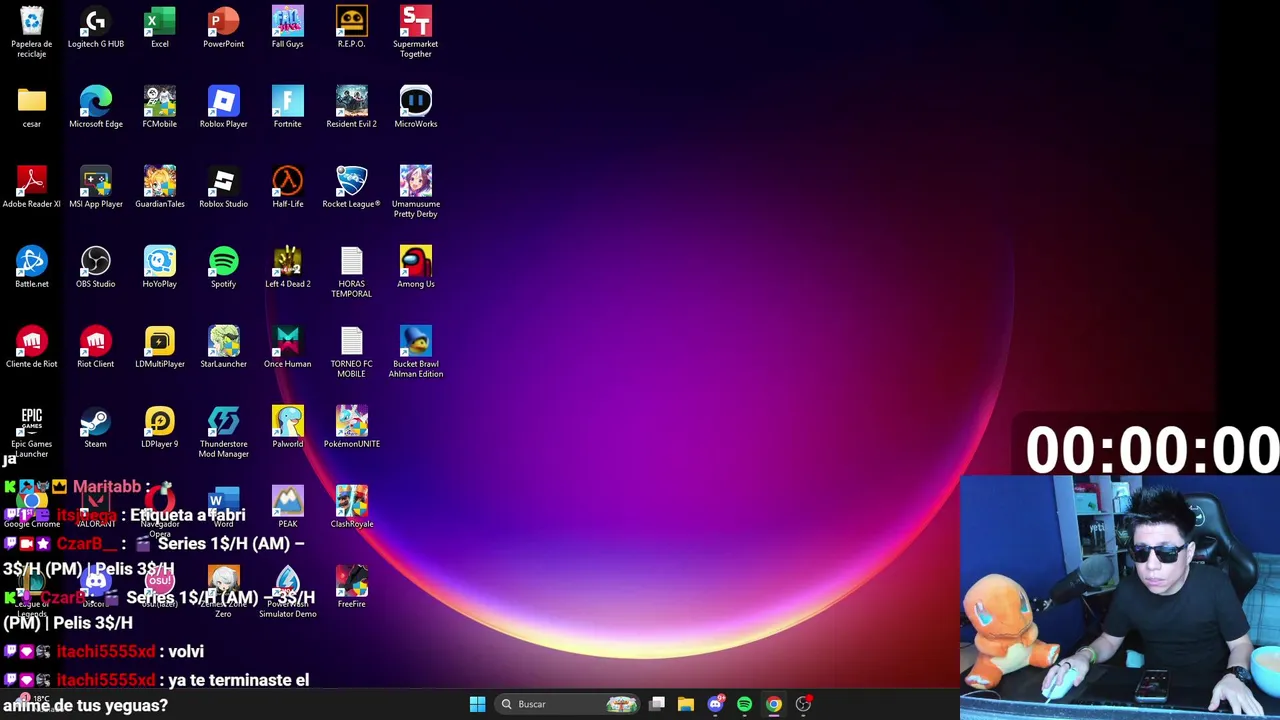This screenshot has height=720, width=1280.
Task: Select the R.E.P.O. game shortcut
Action: (x=352, y=27)
